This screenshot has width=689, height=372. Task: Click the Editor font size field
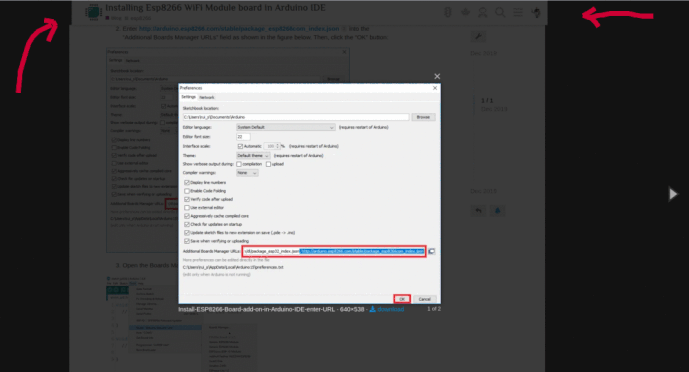click(243, 137)
